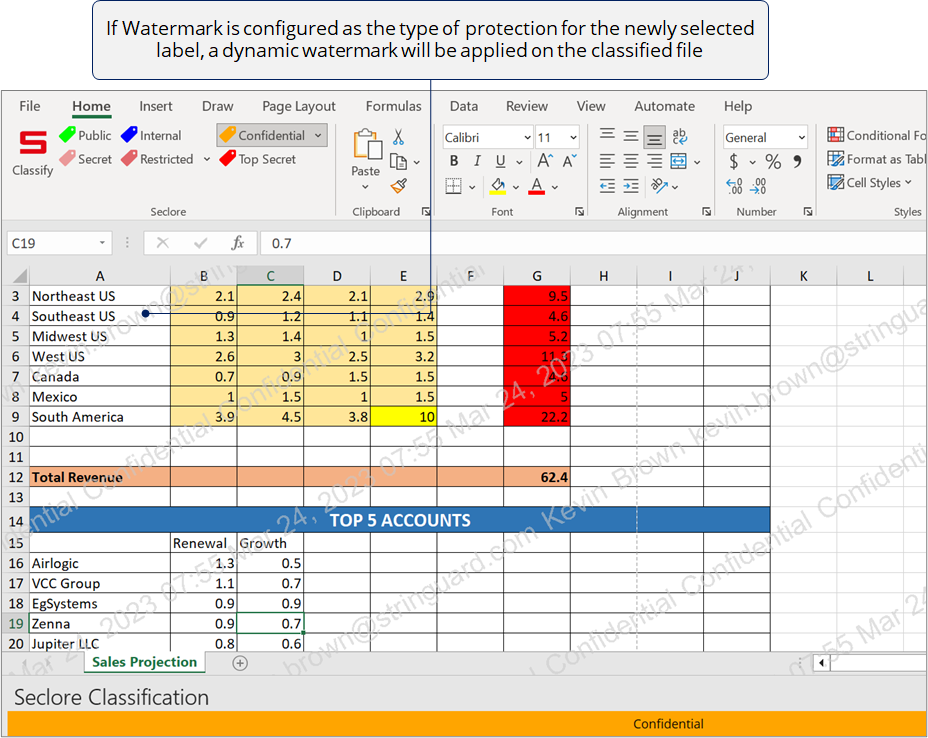Image resolution: width=928 pixels, height=738 pixels.
Task: Copy selection with the Copy icon
Action: (x=398, y=162)
